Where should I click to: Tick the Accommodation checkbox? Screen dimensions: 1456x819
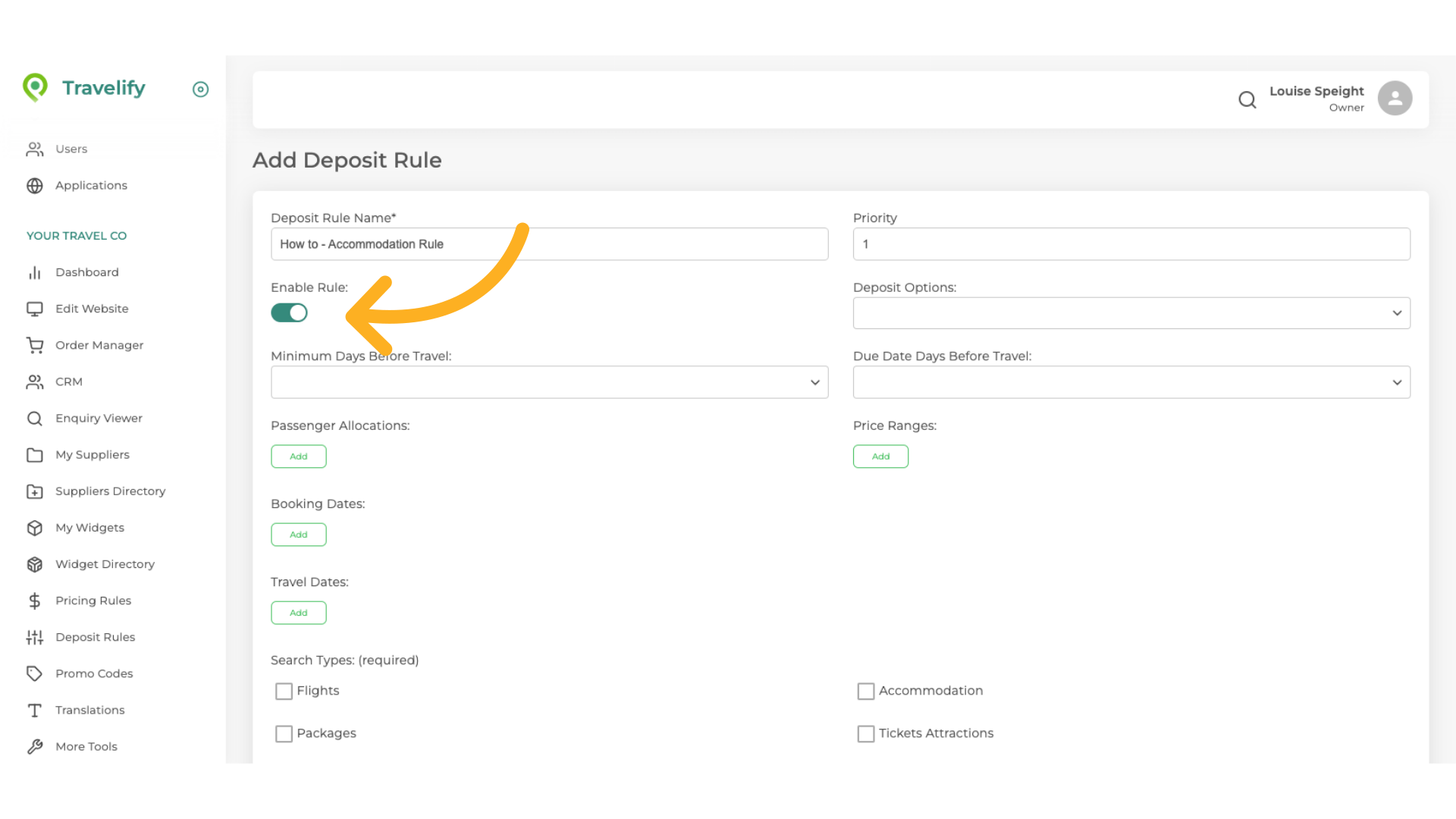(x=865, y=691)
